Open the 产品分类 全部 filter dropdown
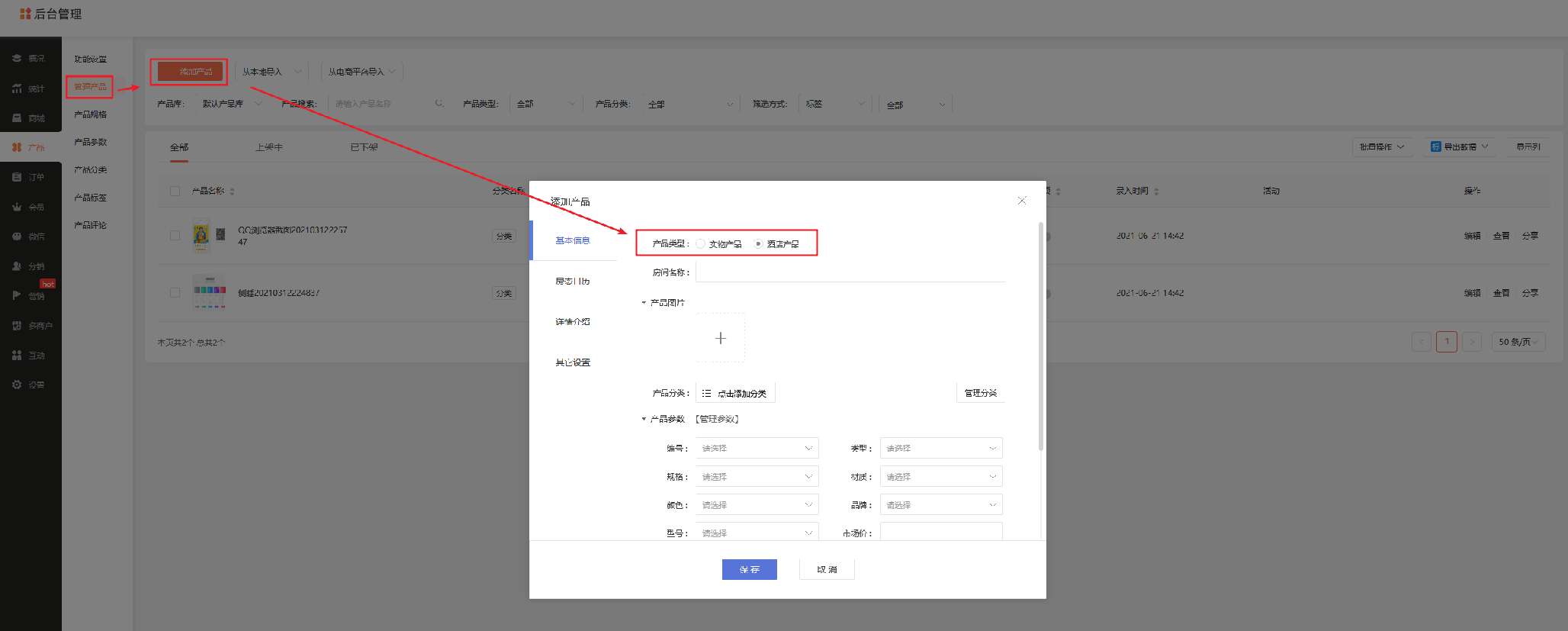The image size is (1568, 631). point(691,104)
